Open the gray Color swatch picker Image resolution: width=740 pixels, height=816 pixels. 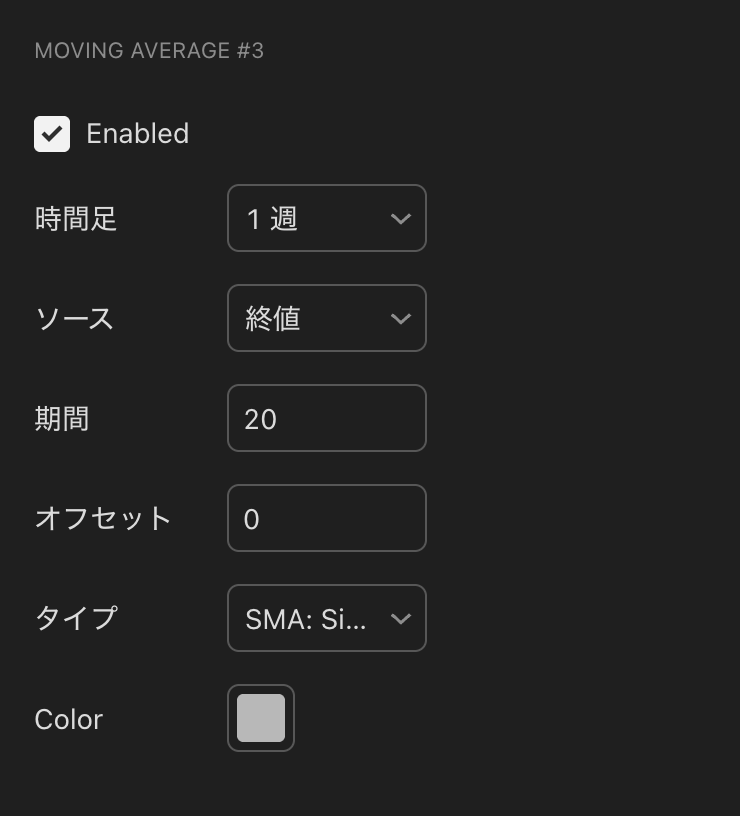click(261, 718)
